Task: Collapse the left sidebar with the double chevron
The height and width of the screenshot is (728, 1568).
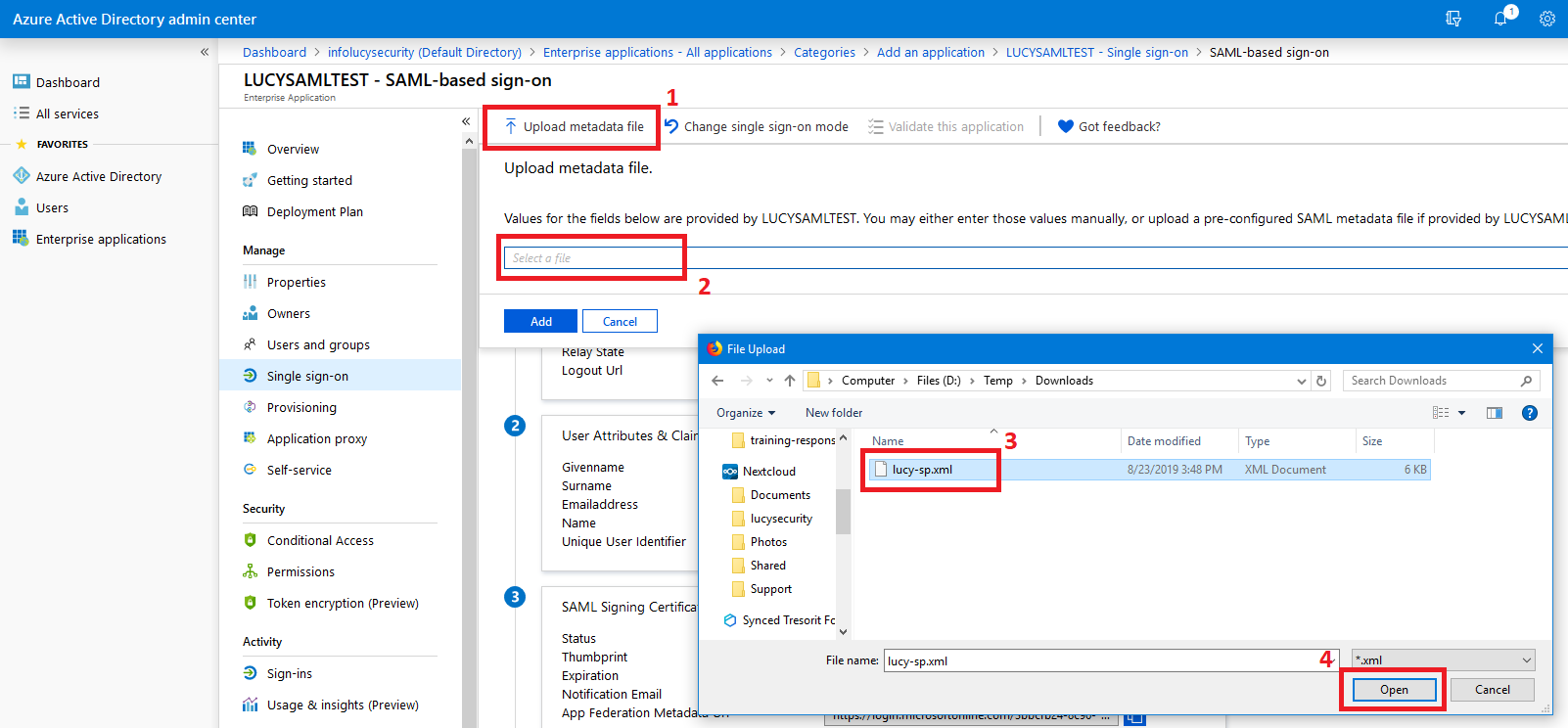Action: (x=205, y=52)
